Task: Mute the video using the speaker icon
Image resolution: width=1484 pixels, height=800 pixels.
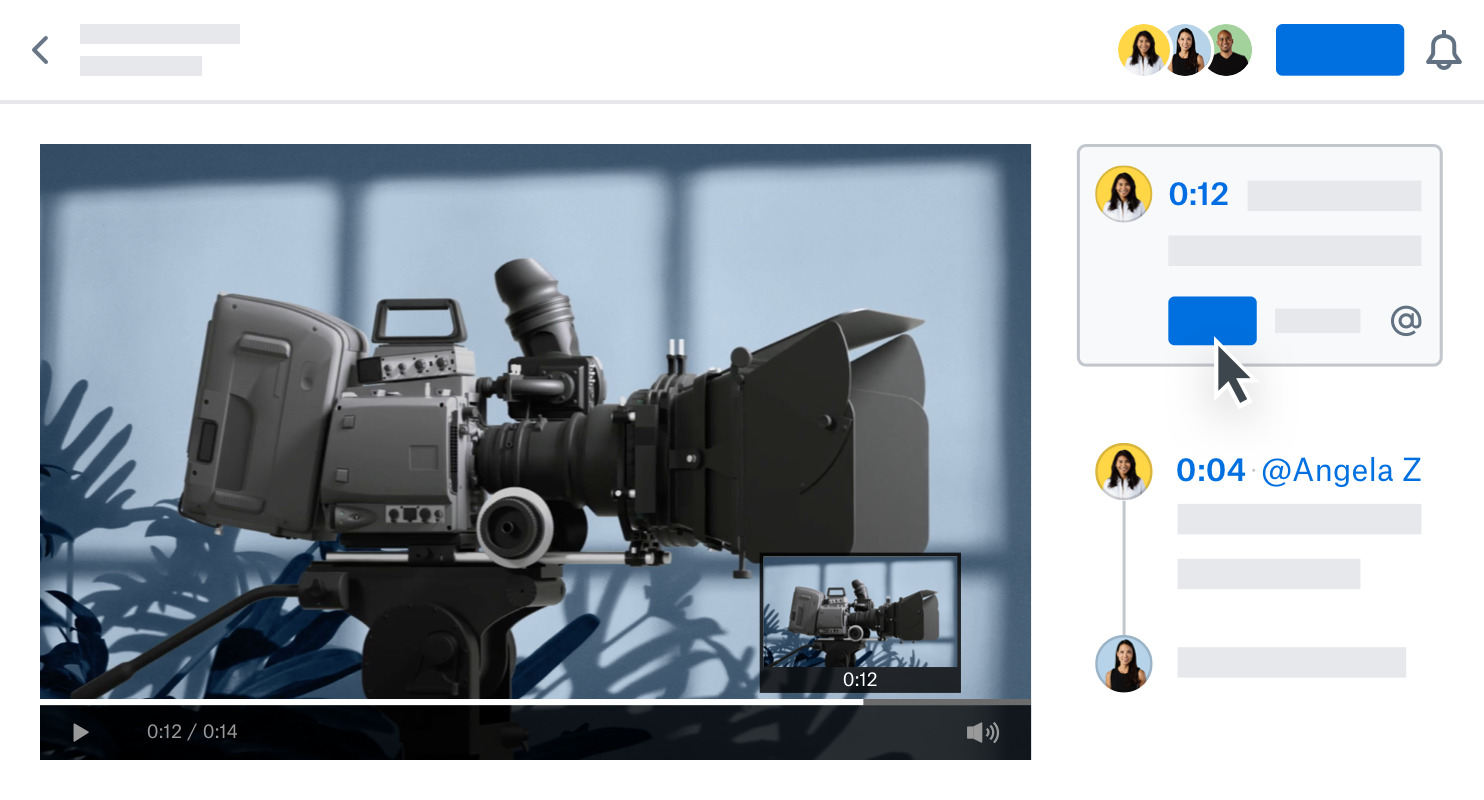Action: pos(982,733)
